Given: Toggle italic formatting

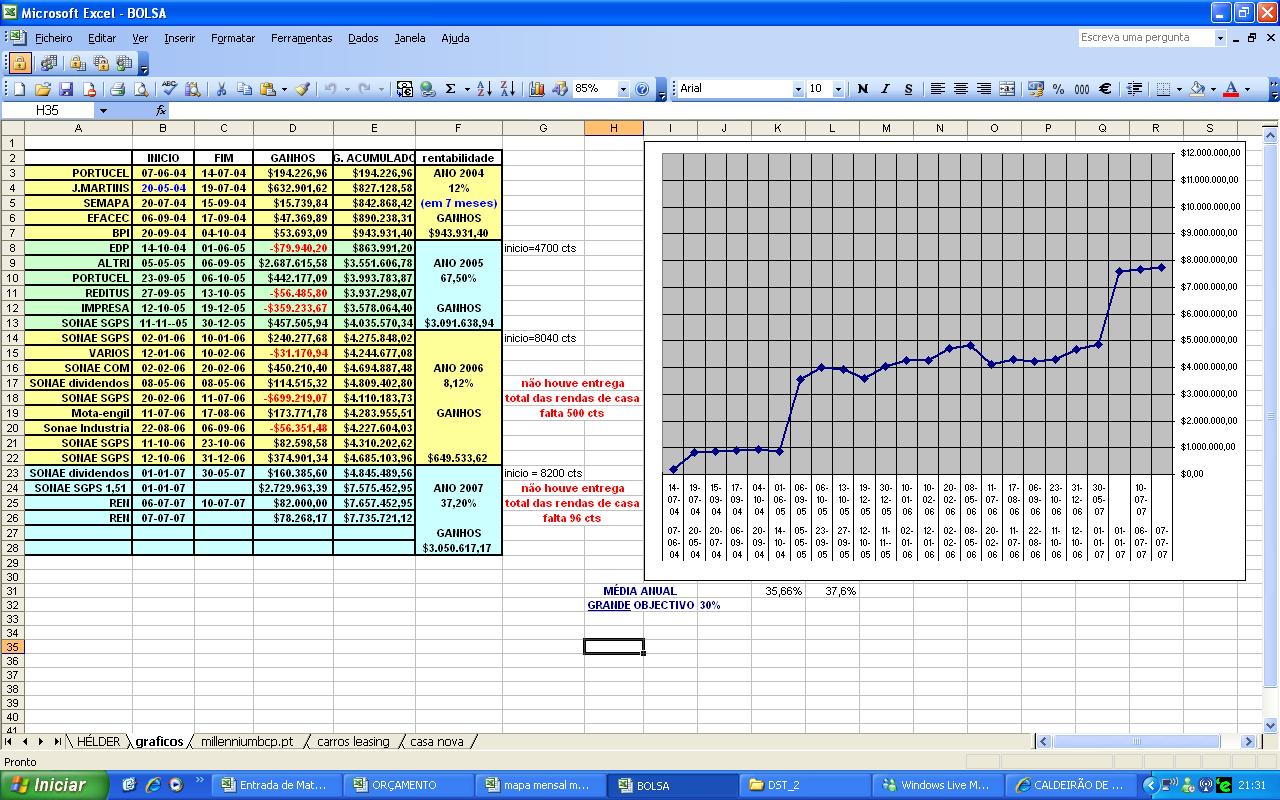Looking at the screenshot, I should (x=885, y=89).
